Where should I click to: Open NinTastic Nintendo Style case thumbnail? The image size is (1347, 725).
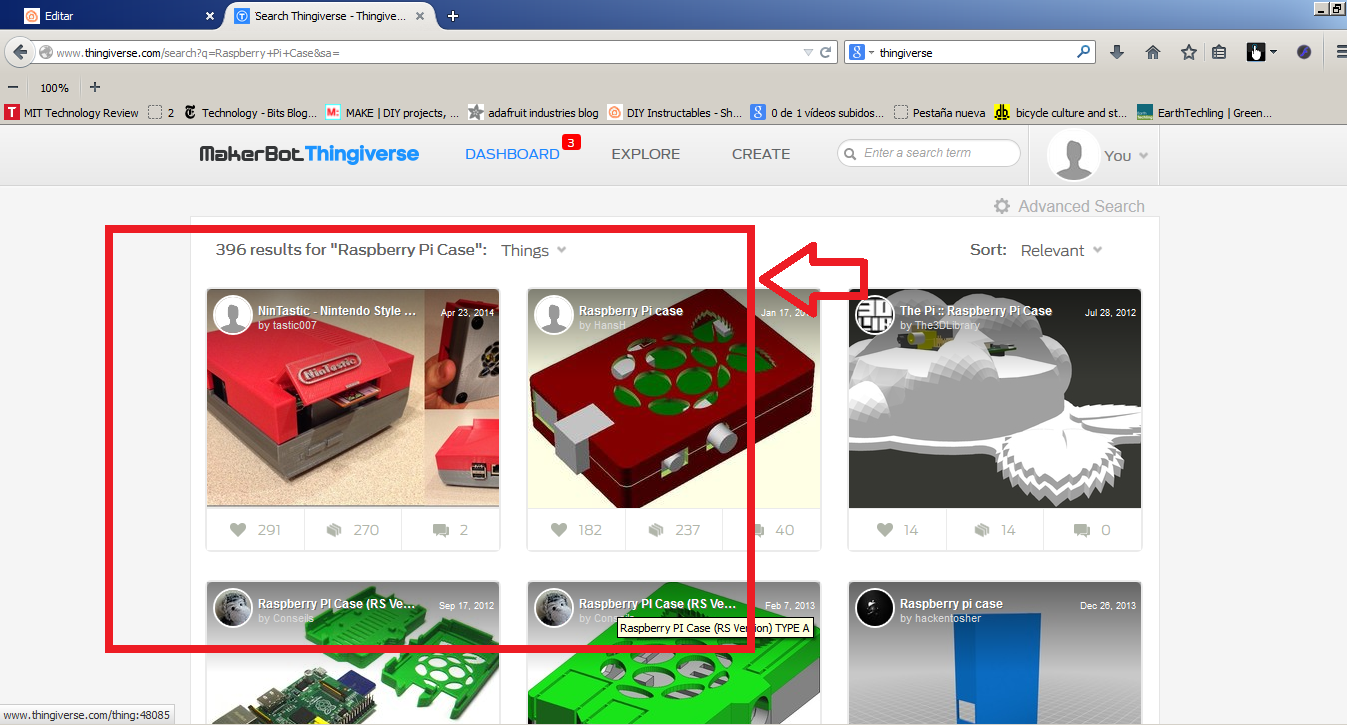353,398
